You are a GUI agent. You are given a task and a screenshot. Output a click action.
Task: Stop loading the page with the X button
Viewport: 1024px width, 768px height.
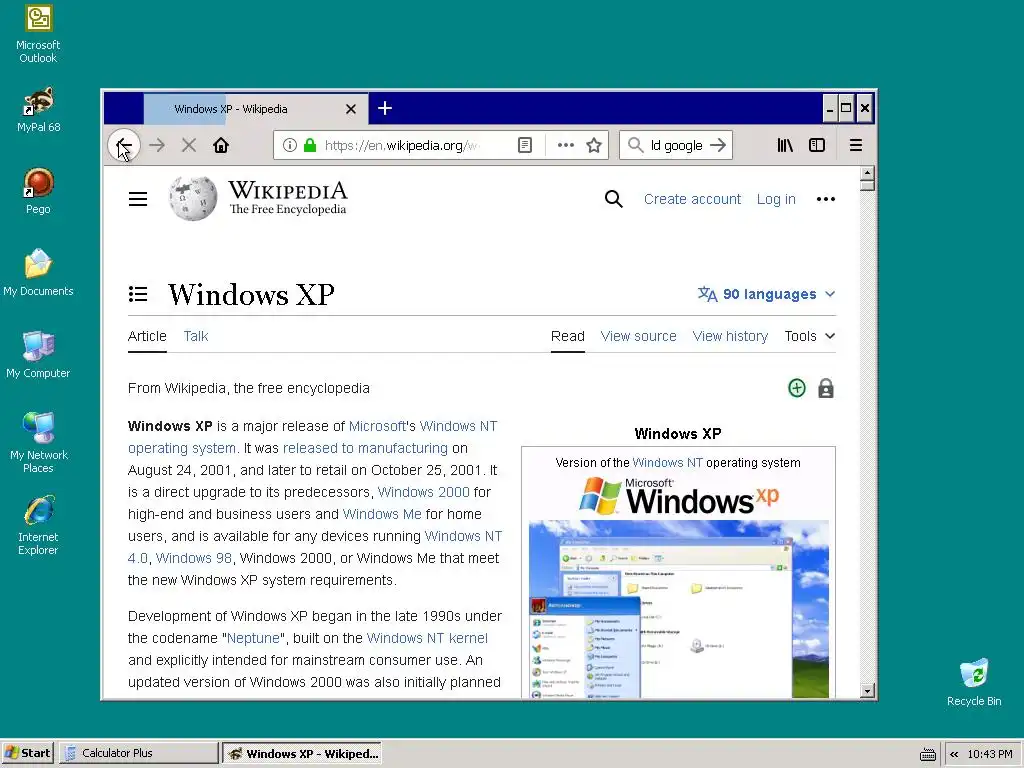point(189,145)
